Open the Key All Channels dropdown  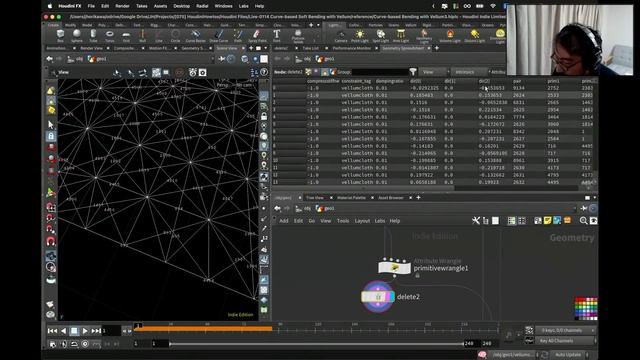[566, 341]
